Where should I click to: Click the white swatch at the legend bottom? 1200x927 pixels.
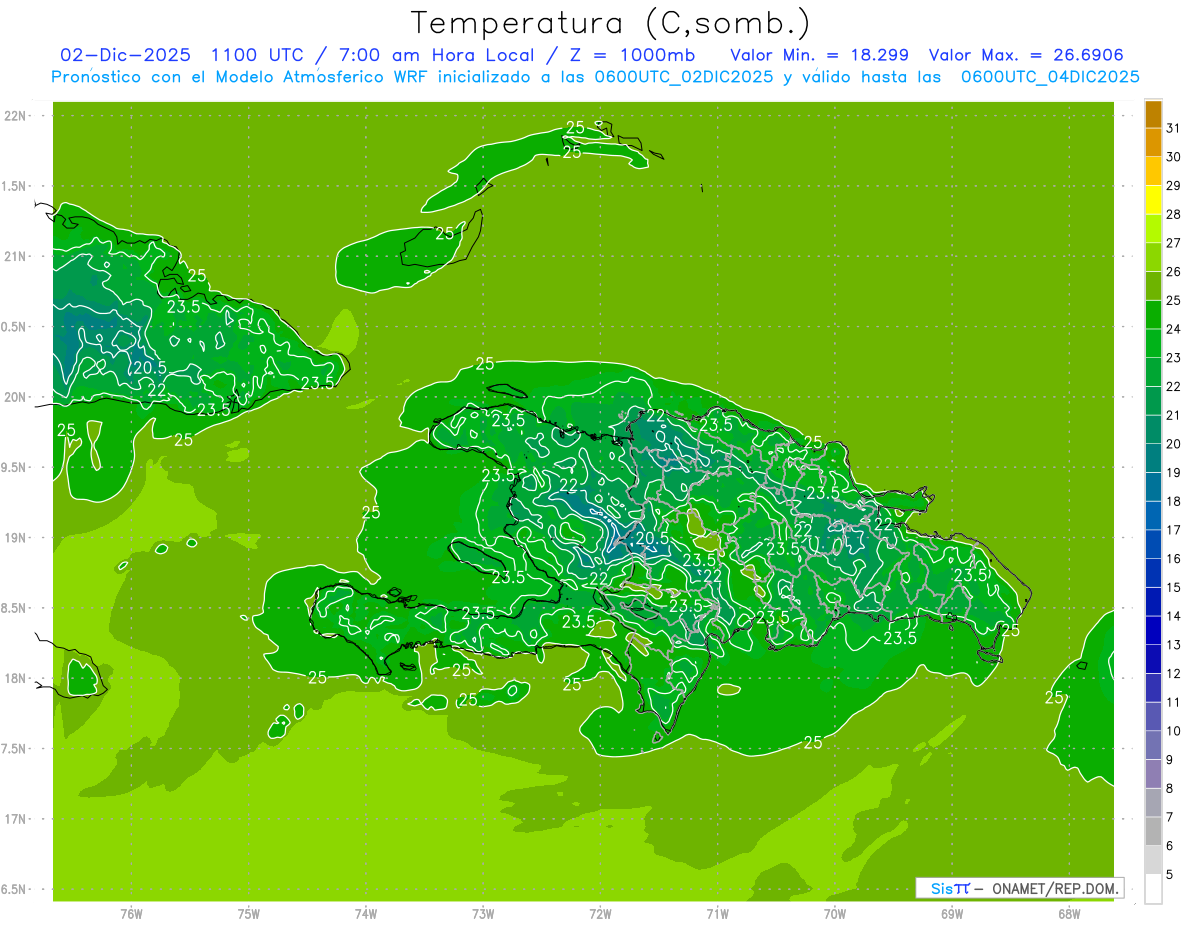1153,889
